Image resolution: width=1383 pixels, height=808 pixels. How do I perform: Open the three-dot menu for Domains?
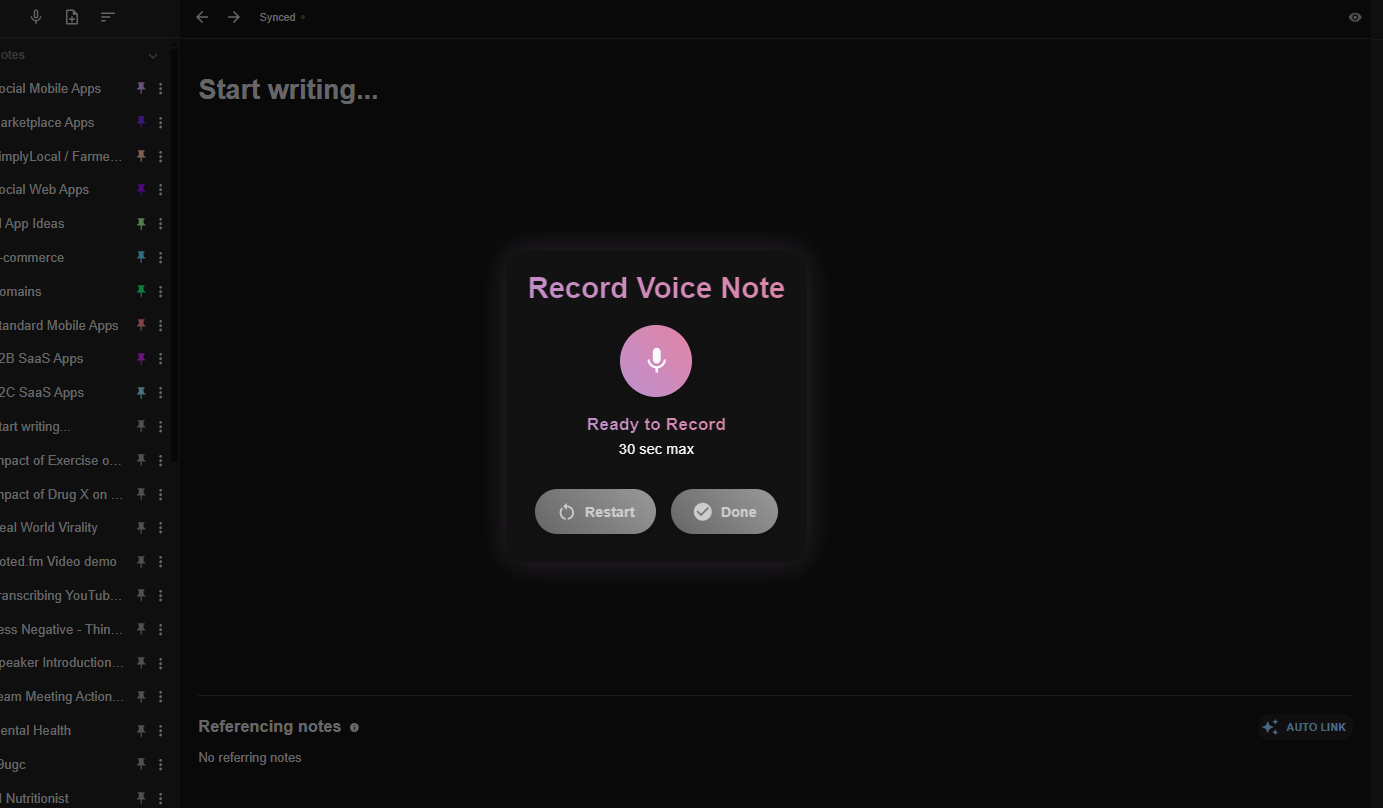click(160, 291)
